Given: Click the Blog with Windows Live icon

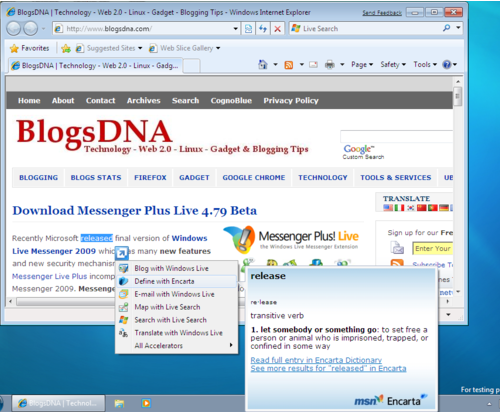Looking at the screenshot, I should (x=124, y=268).
